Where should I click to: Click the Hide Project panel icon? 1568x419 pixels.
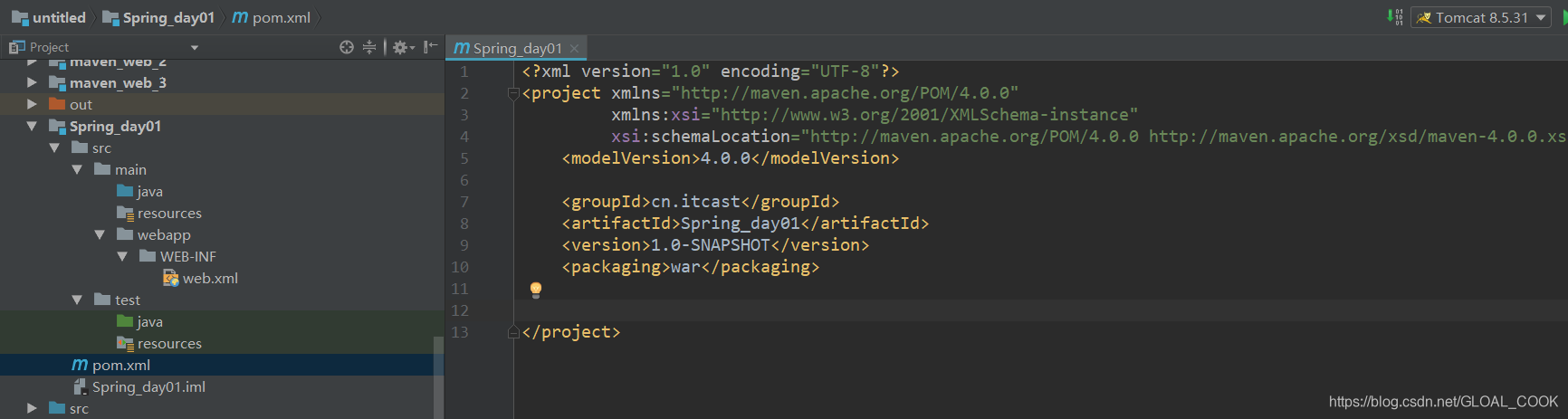click(x=431, y=47)
